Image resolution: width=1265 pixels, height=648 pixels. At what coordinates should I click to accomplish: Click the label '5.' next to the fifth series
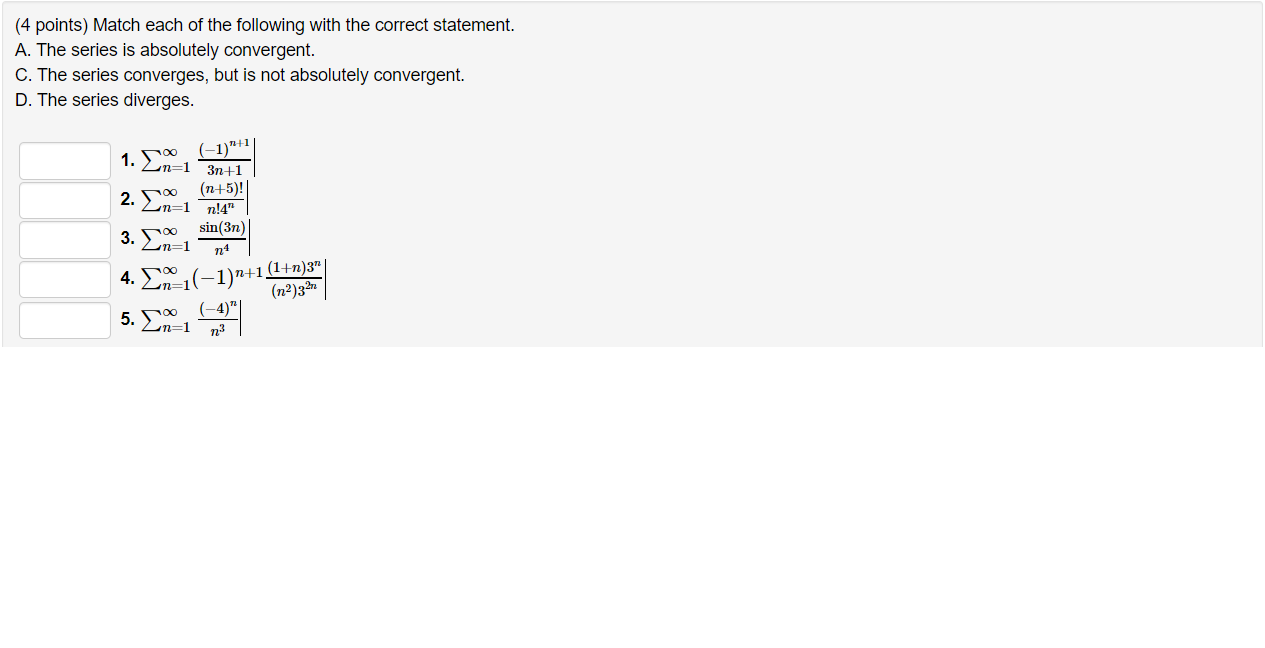[126, 319]
